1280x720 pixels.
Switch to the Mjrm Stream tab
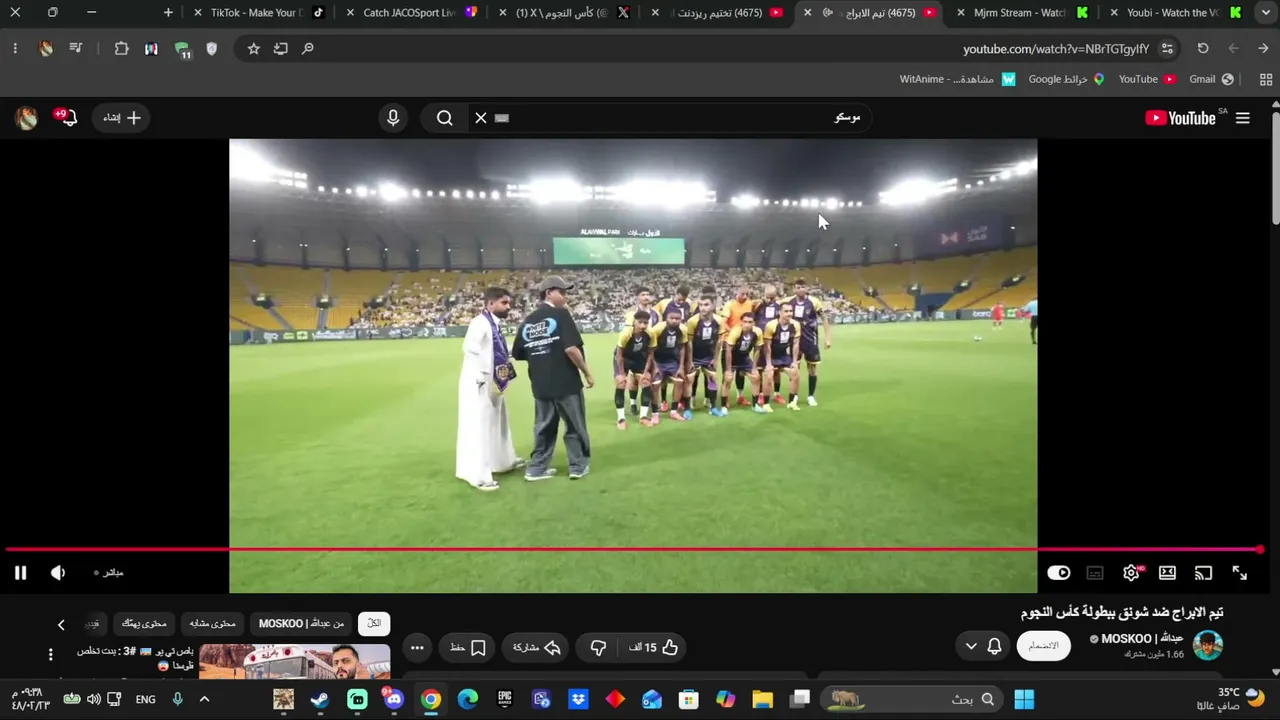pyautogui.click(x=1022, y=13)
